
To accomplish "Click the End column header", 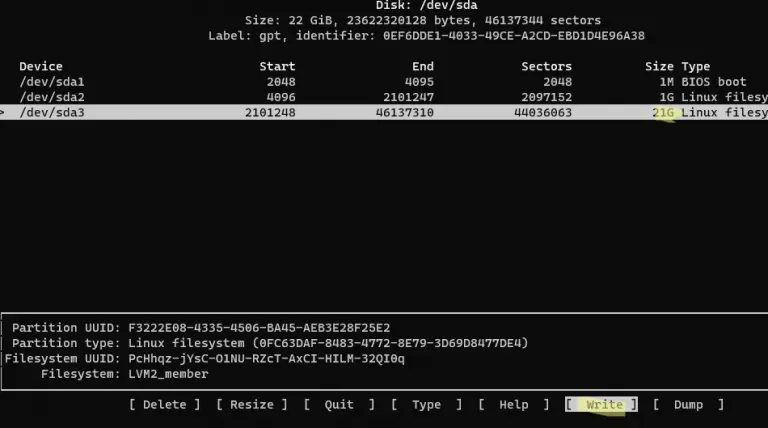I will pyautogui.click(x=423, y=66).
